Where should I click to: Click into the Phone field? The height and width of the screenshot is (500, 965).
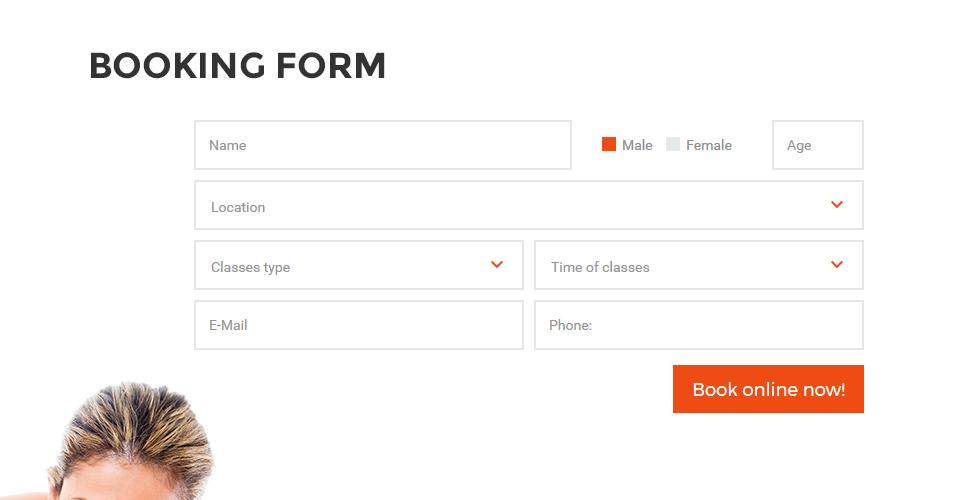coord(699,325)
